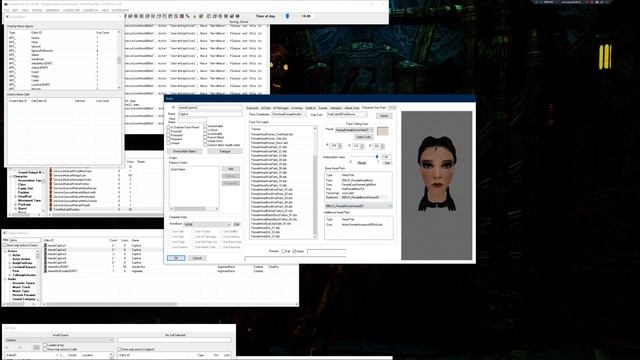Click the Import button
The image size is (640, 360).
tap(384, 116)
